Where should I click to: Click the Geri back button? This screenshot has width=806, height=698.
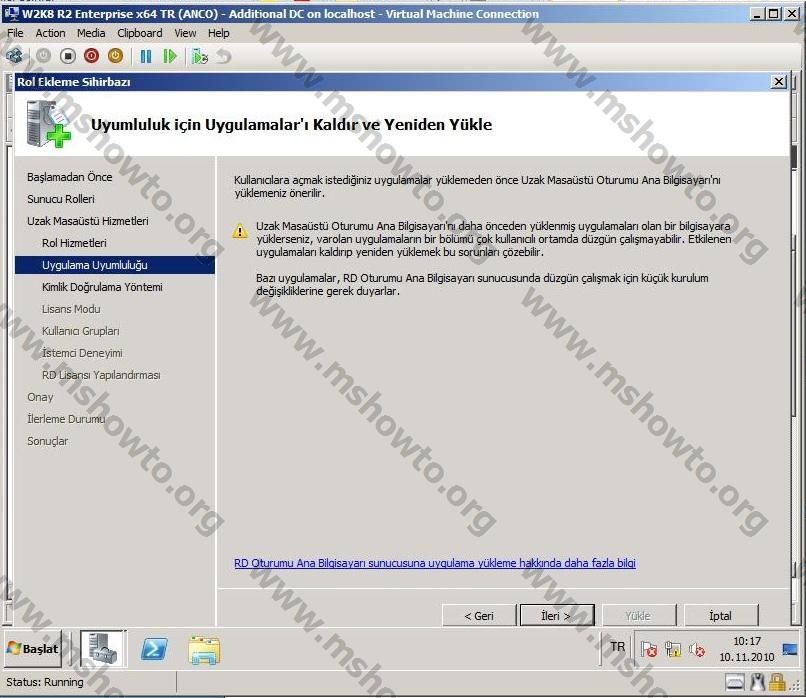[x=479, y=616]
